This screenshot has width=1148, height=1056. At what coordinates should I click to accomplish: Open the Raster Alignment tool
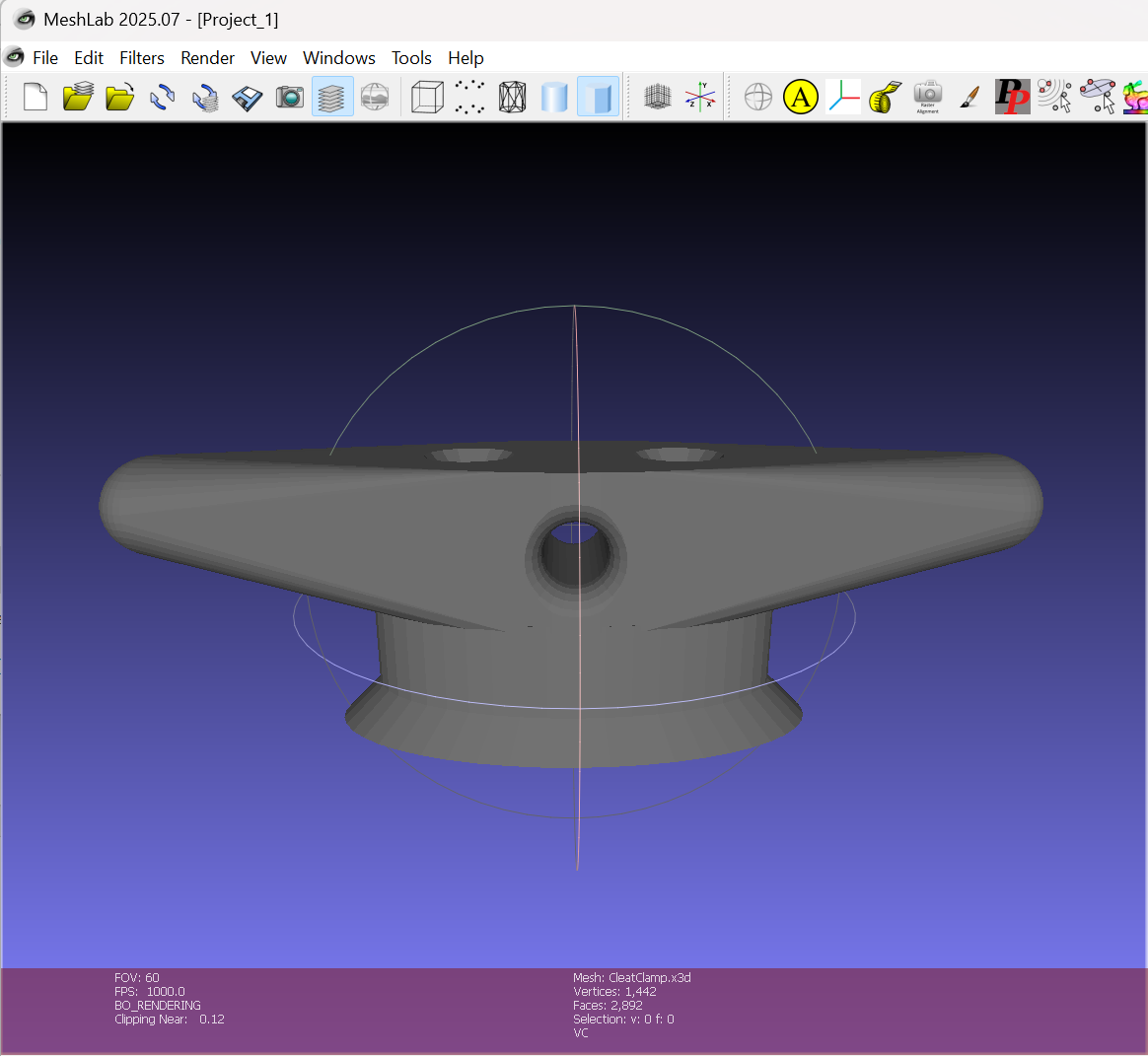click(928, 97)
